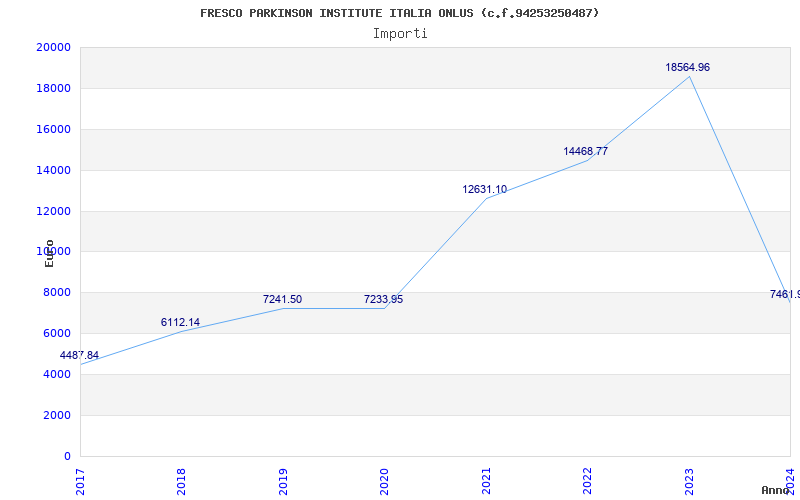Select the 14468.77 data label
This screenshot has width=800, height=500.
pos(585,151)
